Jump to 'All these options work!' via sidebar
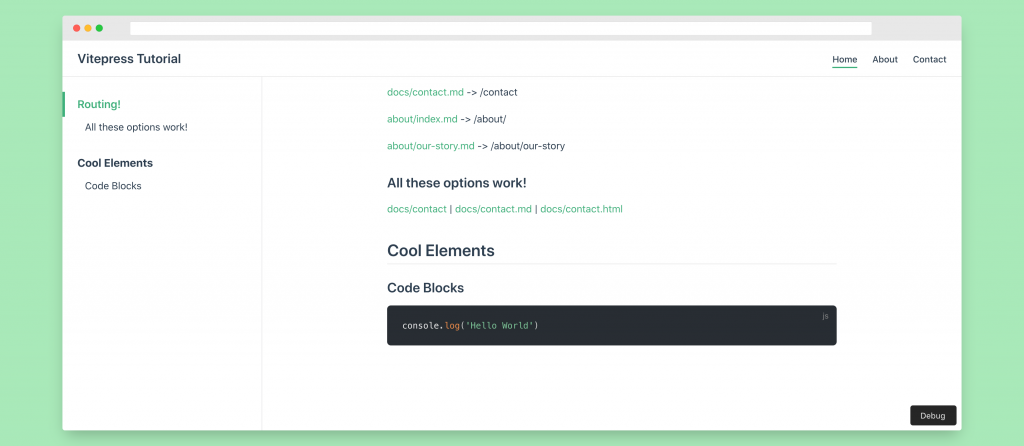Image resolution: width=1024 pixels, height=446 pixels. (x=136, y=127)
